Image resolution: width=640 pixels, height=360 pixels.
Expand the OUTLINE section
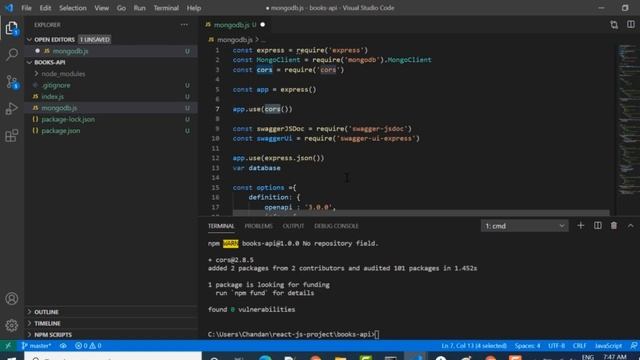[x=111, y=312]
